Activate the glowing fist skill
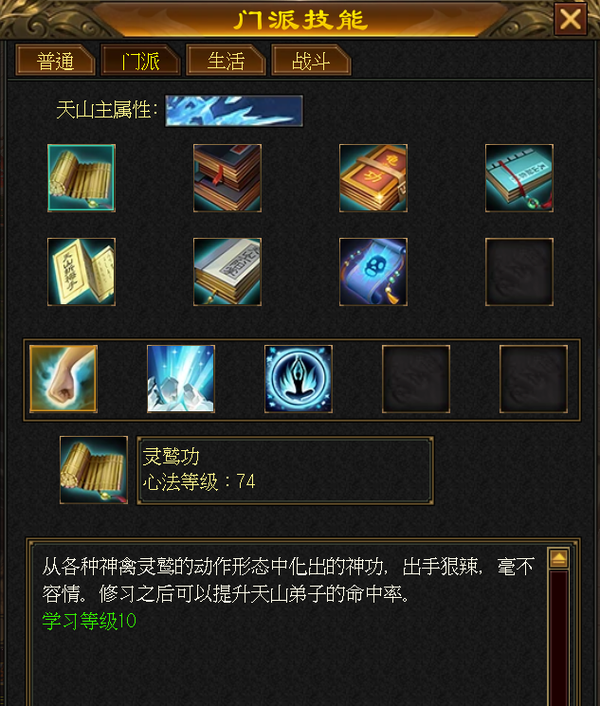 (63, 379)
